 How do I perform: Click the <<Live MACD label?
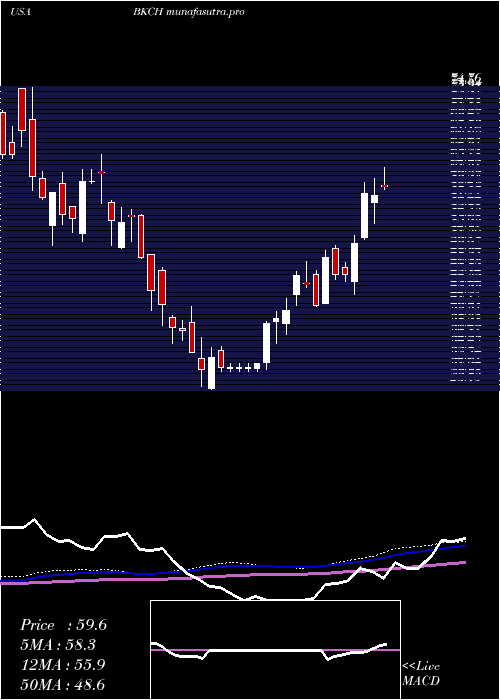(x=421, y=673)
